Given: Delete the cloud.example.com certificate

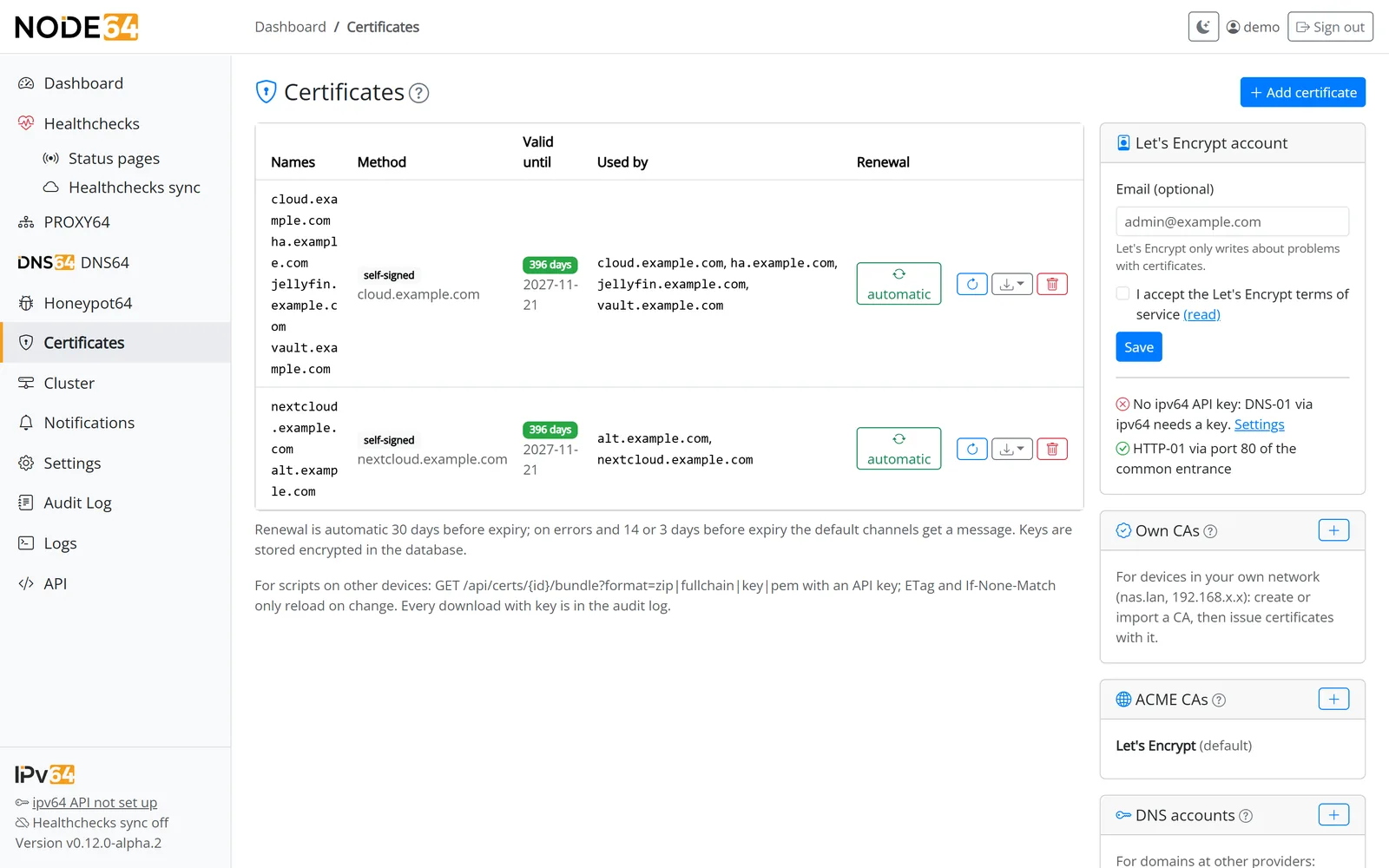Looking at the screenshot, I should (x=1052, y=284).
